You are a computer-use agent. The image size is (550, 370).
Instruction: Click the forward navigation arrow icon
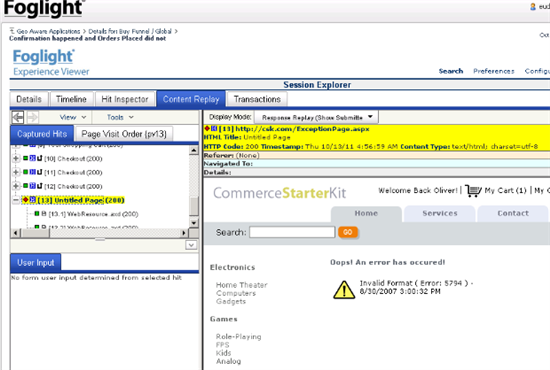tap(32, 117)
